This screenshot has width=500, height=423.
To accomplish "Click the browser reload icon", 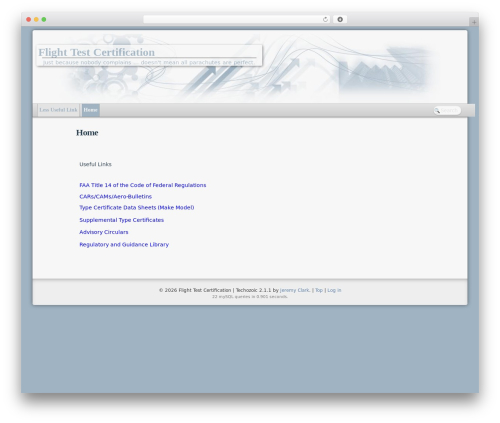I will tap(325, 19).
